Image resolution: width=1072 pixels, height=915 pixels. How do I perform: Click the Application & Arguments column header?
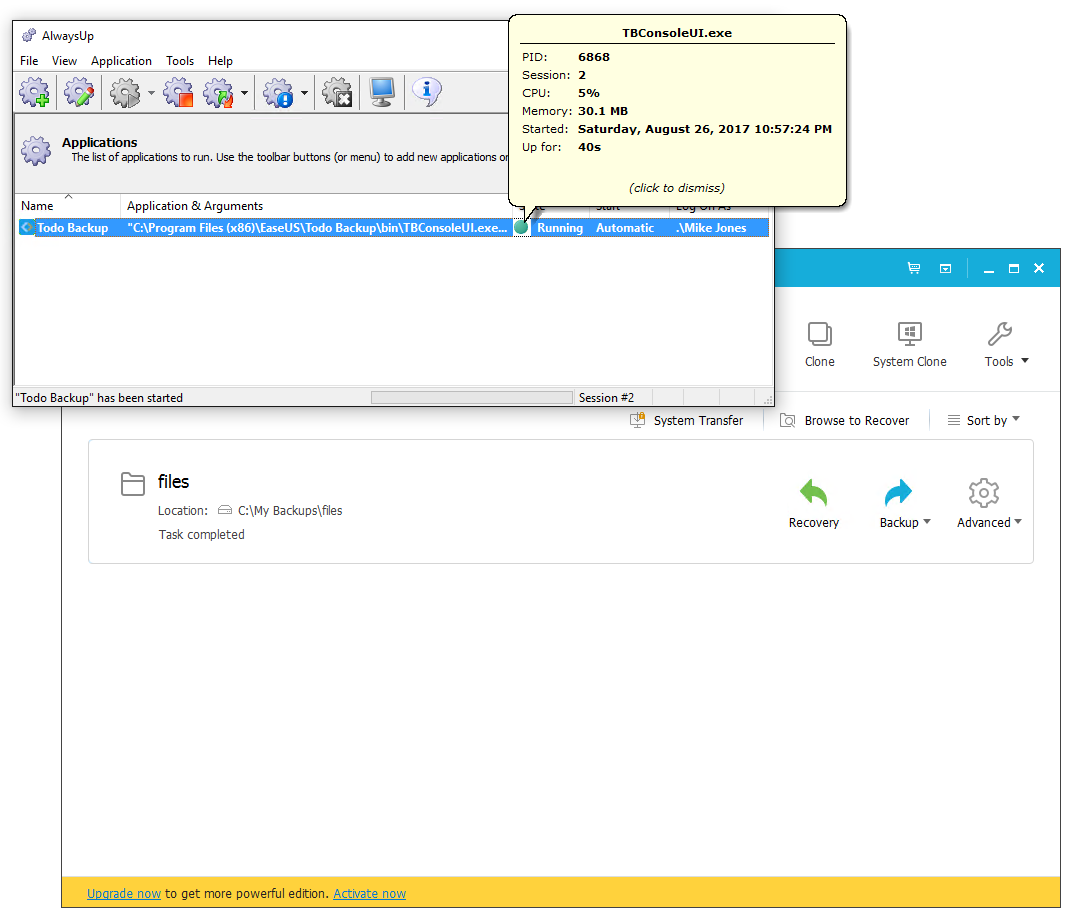(195, 206)
